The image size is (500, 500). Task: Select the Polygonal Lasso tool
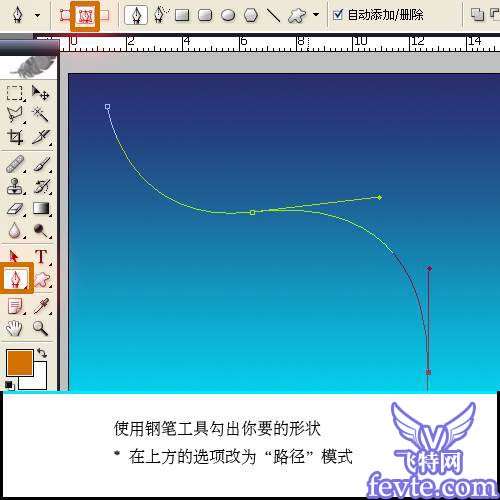coord(15,115)
